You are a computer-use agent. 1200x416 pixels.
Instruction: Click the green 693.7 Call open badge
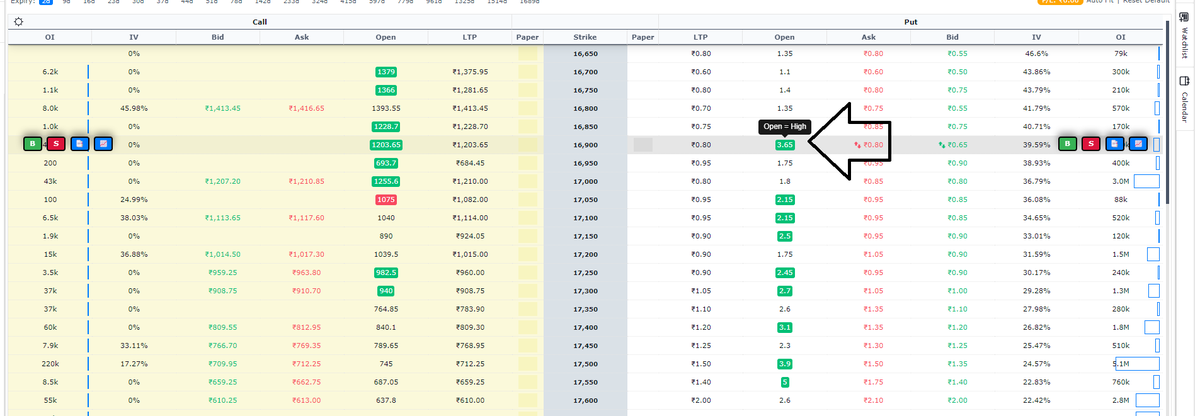pos(386,163)
